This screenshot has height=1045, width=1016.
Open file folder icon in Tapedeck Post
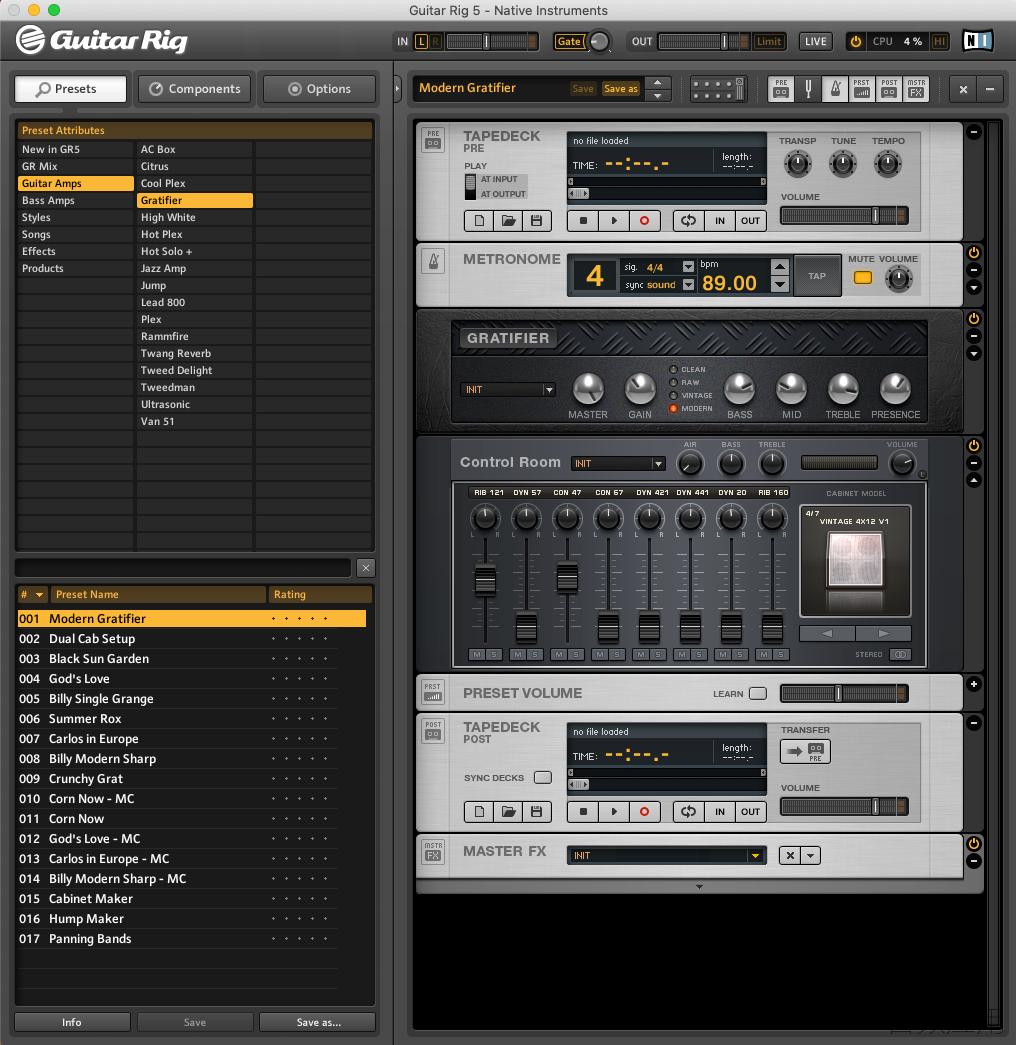[x=508, y=812]
